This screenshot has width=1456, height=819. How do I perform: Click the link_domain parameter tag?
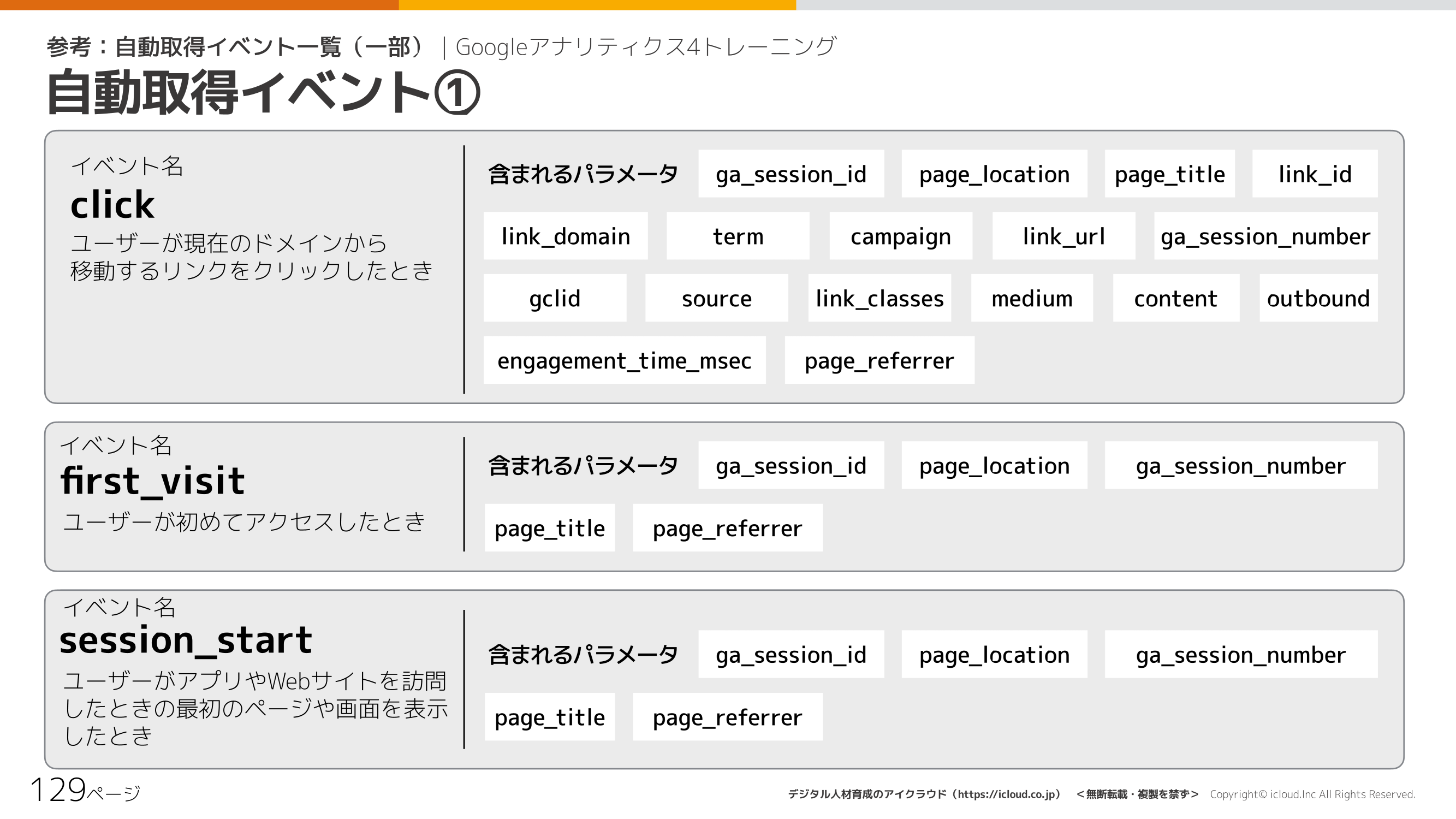click(x=565, y=236)
